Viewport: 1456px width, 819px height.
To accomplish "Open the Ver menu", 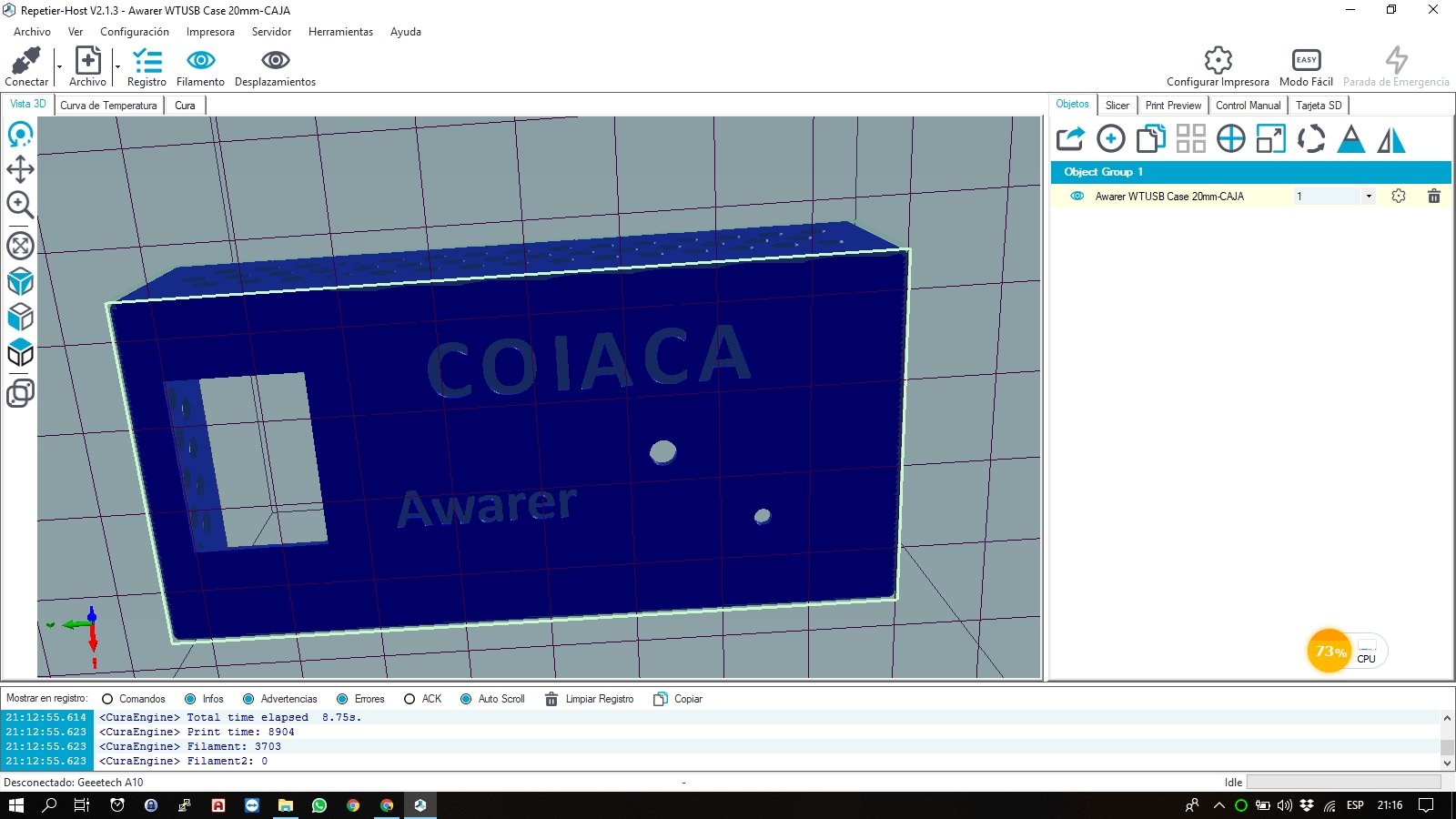I will (x=76, y=32).
